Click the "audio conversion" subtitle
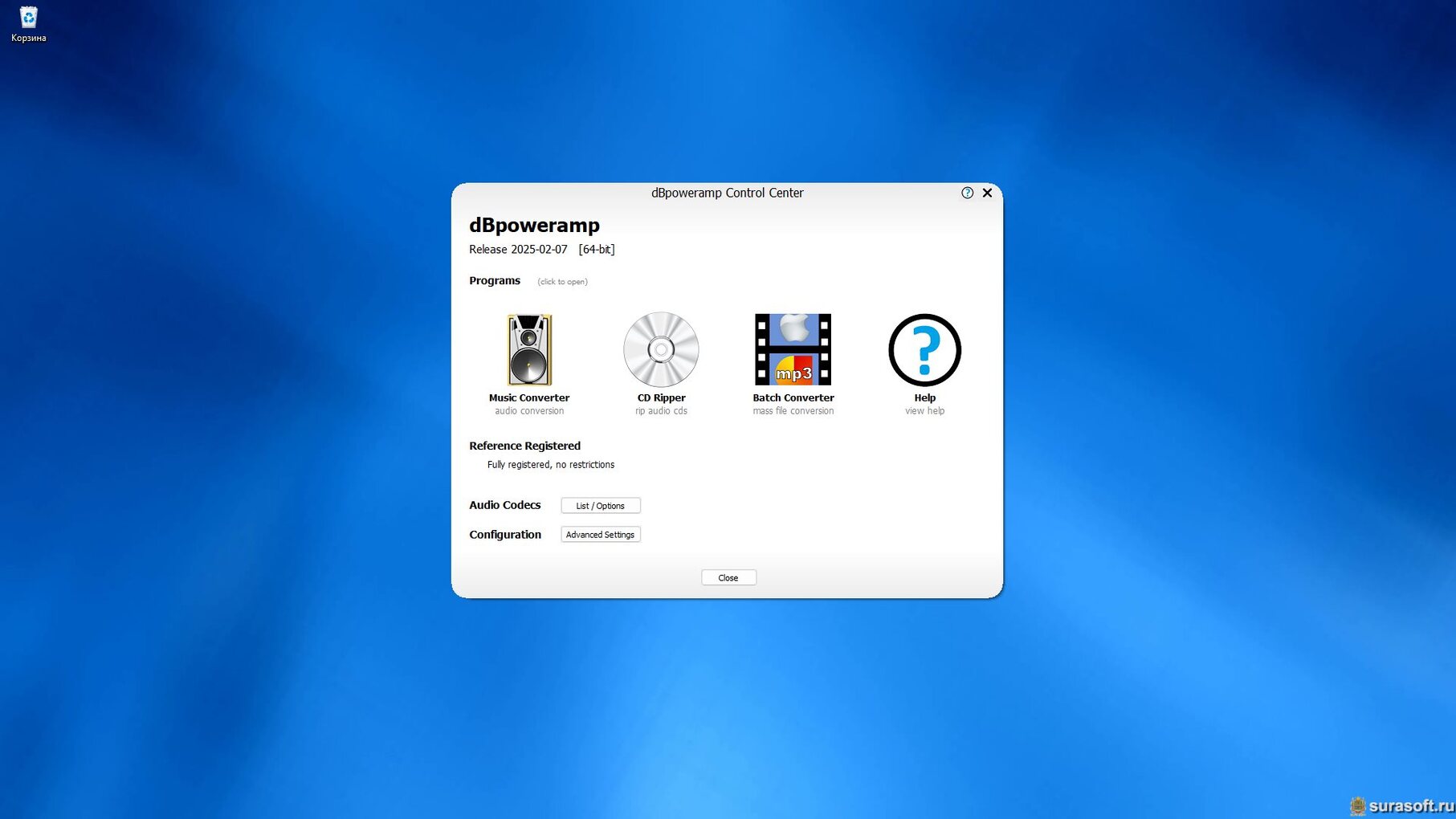Viewport: 1456px width, 819px height. click(529, 411)
